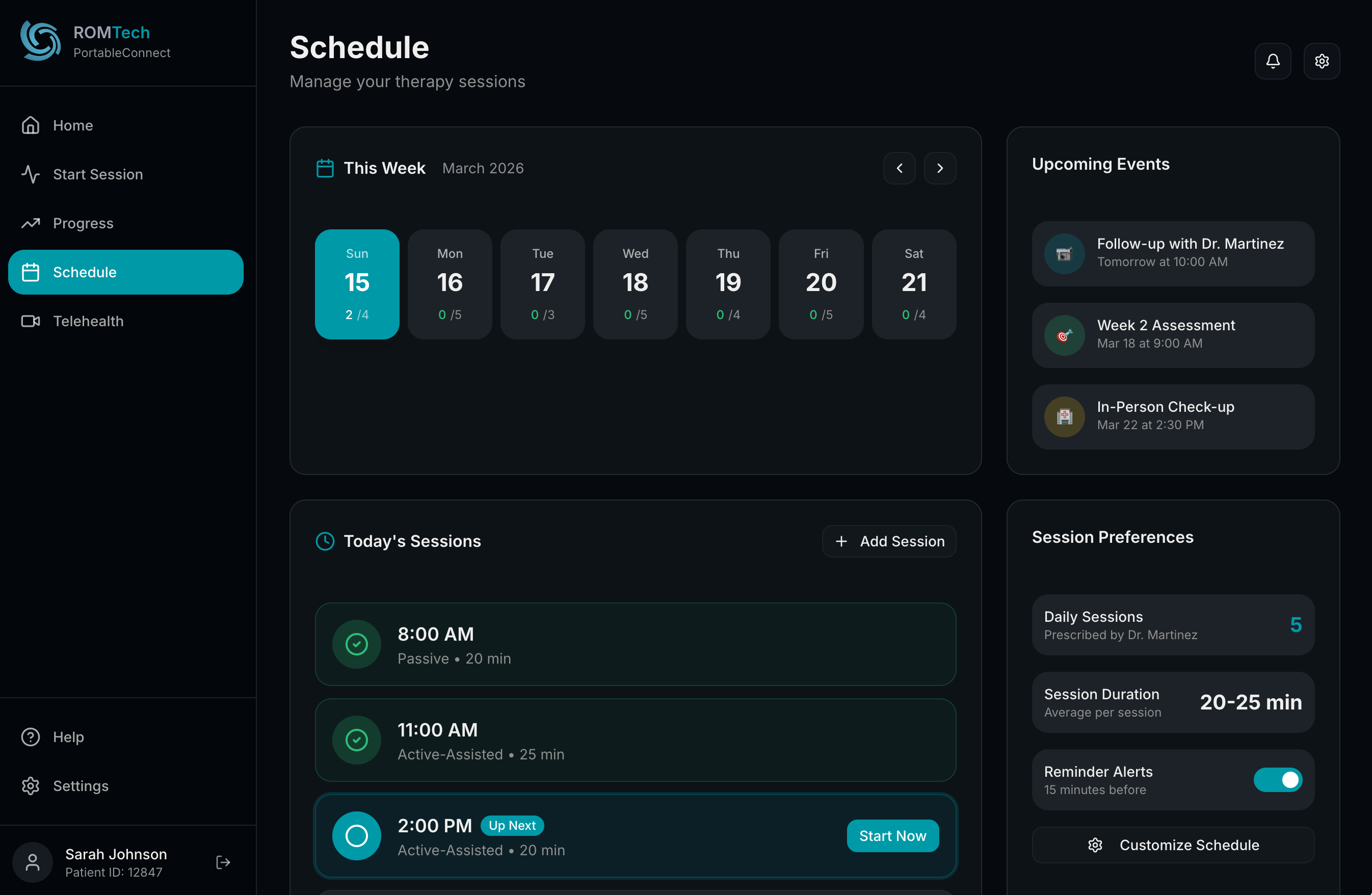Click the Up Next badge

click(x=512, y=825)
